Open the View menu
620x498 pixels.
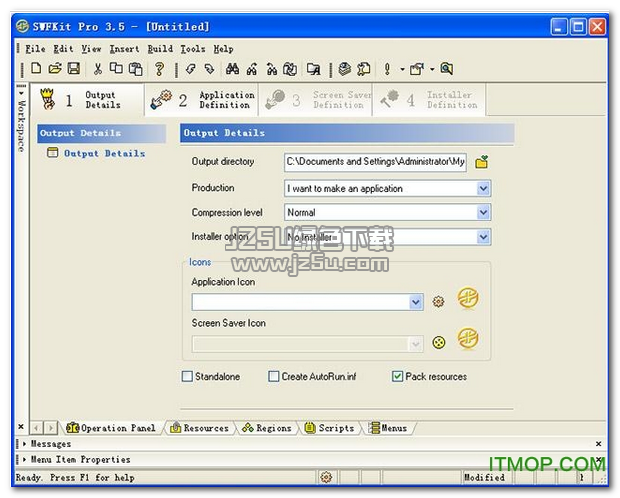point(91,49)
